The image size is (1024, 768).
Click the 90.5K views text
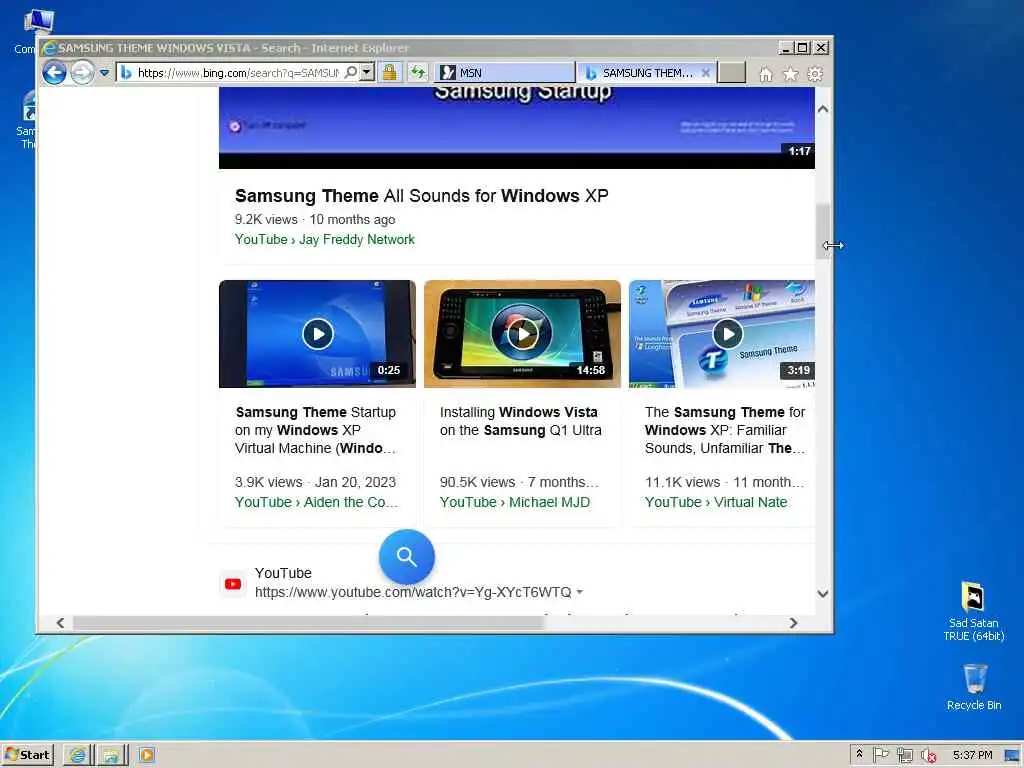pos(477,482)
